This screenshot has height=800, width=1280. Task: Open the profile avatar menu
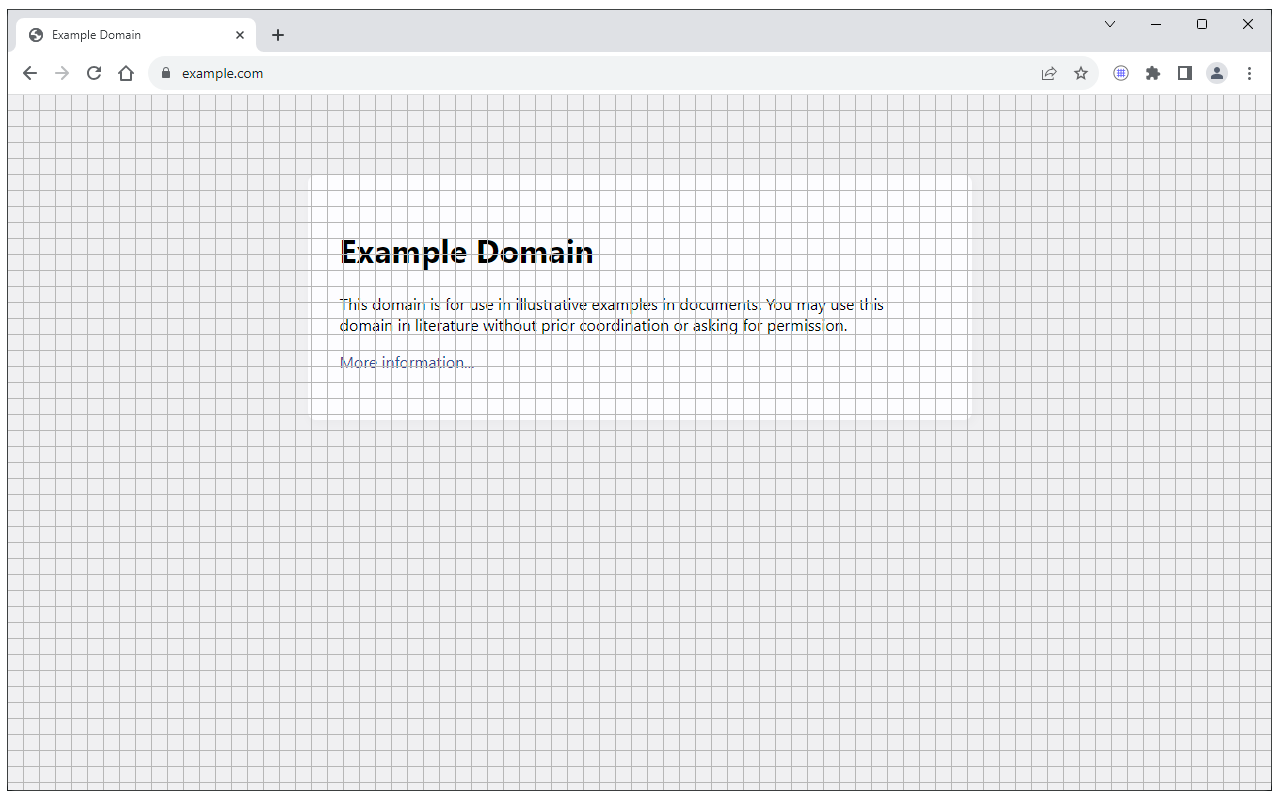[x=1217, y=73]
